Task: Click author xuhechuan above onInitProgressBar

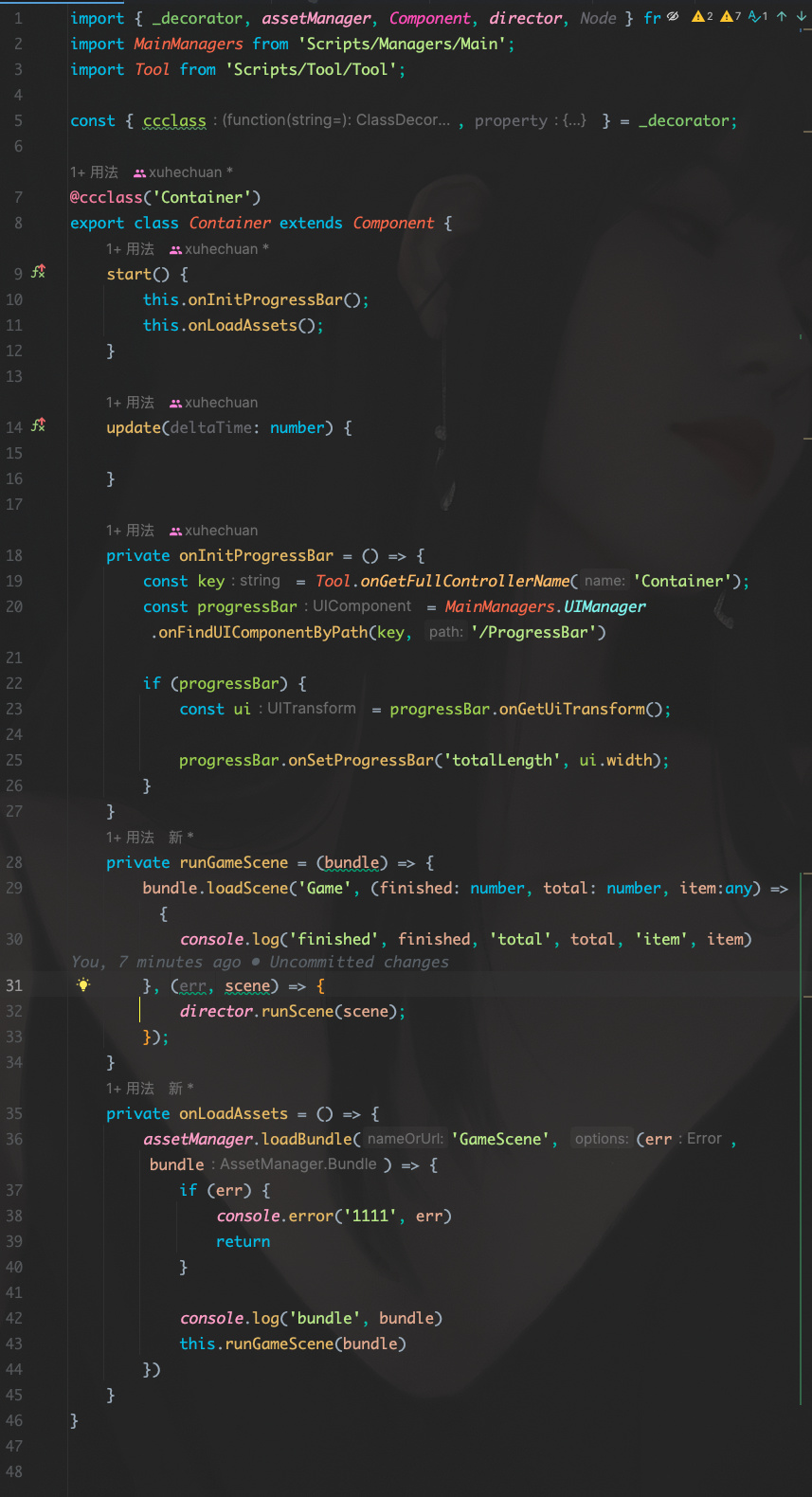Action: click(214, 531)
